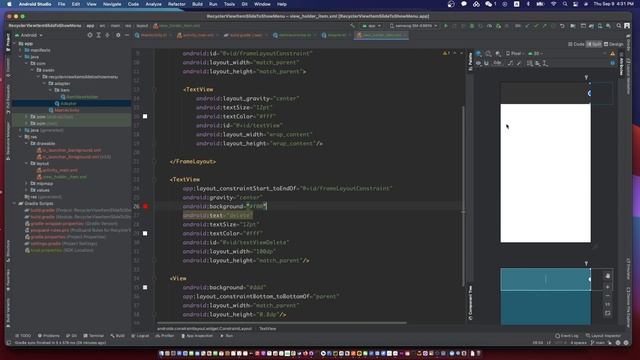Click the orange warning icon in design panel
The height and width of the screenshot is (360, 640).
click(x=612, y=53)
